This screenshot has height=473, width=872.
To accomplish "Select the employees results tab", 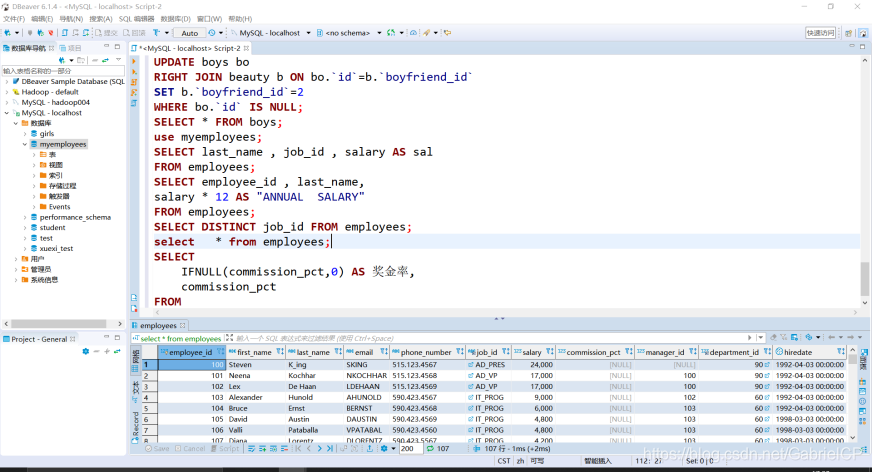I will point(157,326).
